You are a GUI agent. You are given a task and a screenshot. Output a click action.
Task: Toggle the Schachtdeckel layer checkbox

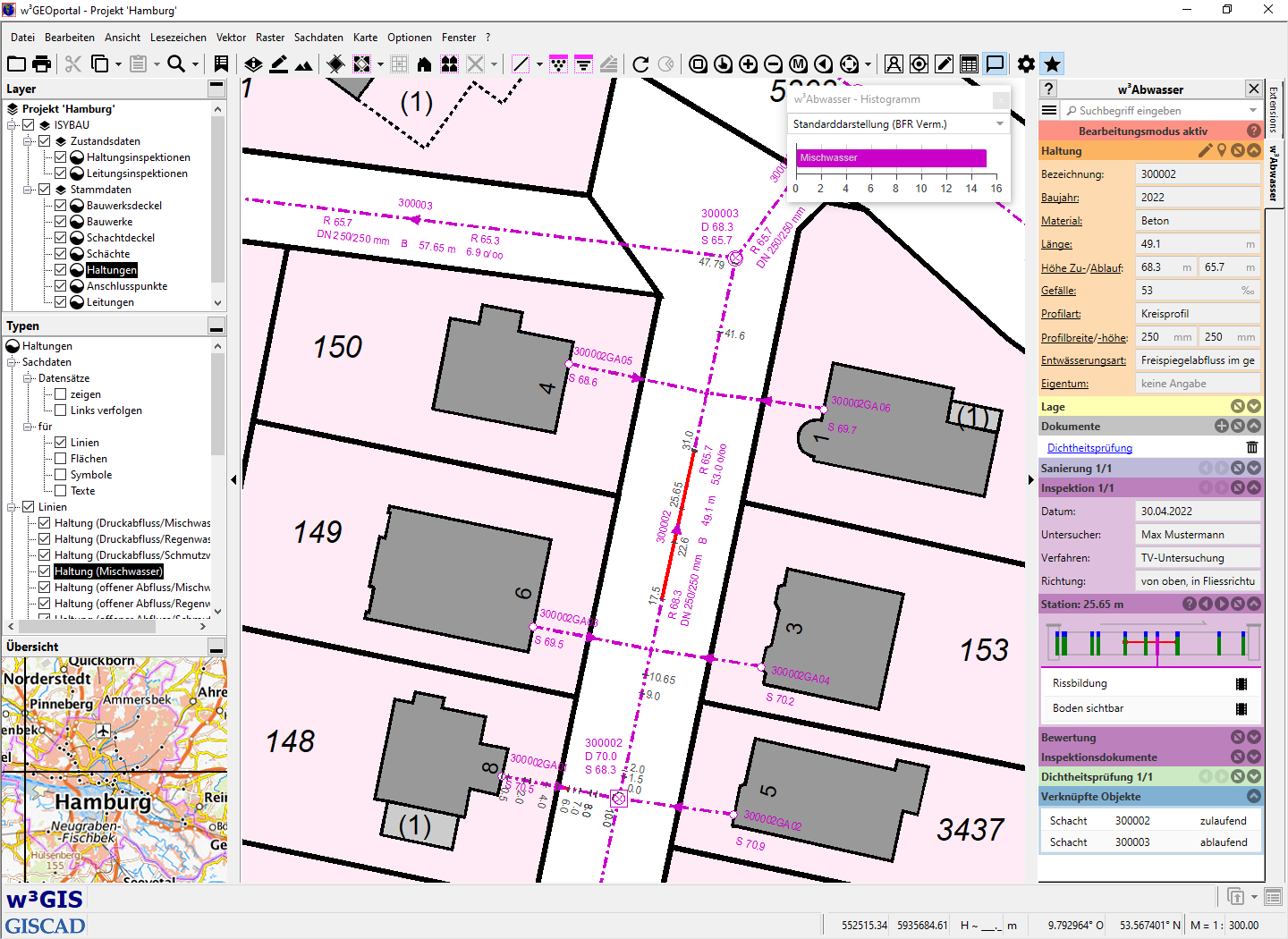[x=61, y=238]
